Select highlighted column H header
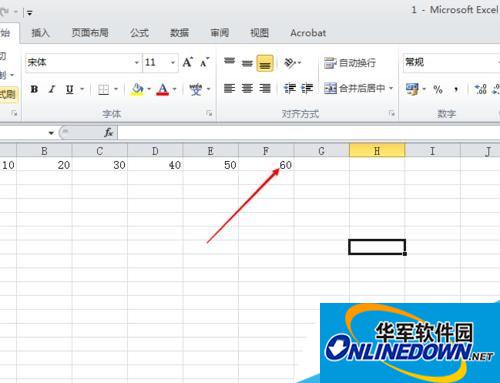 (x=377, y=151)
